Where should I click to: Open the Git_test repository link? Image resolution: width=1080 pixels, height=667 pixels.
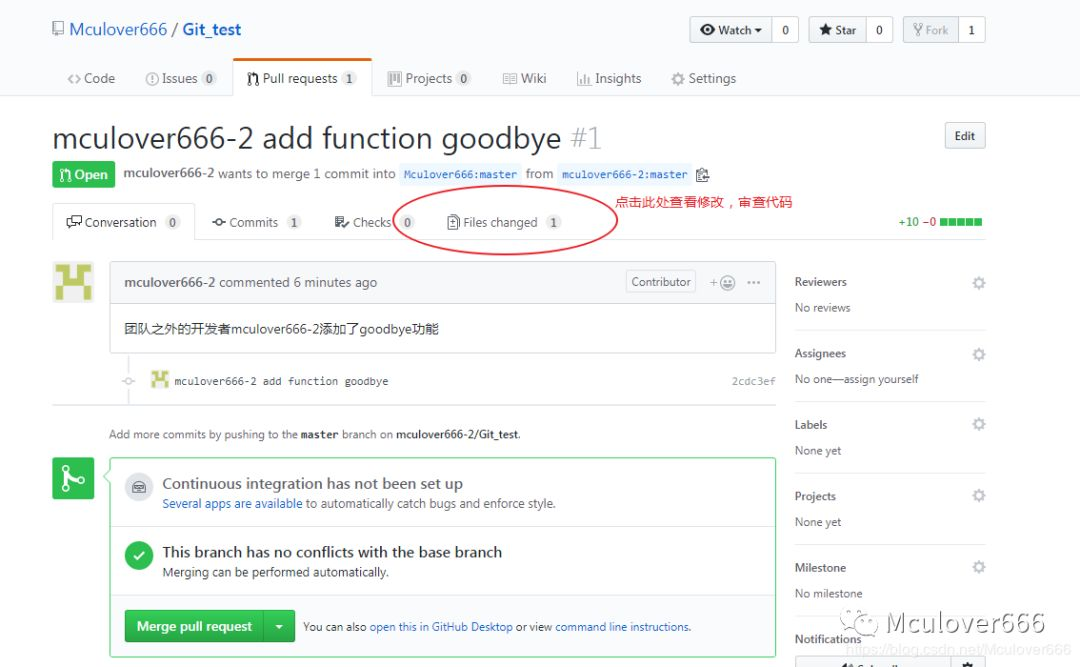coord(211,30)
